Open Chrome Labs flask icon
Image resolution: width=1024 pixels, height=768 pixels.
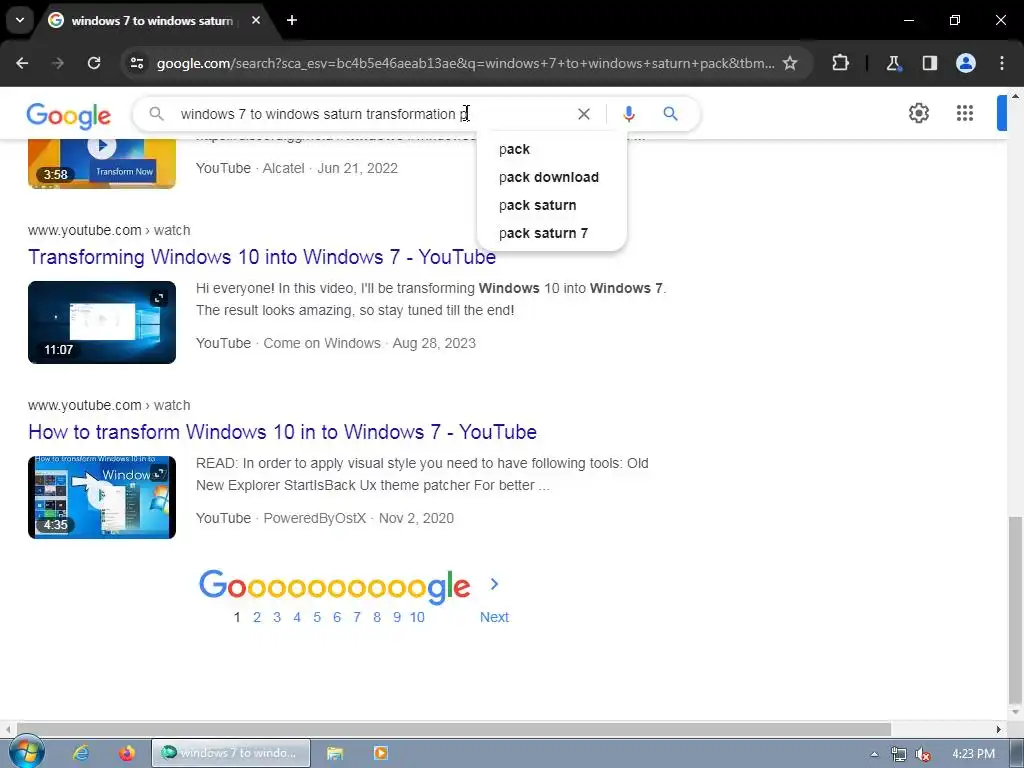[893, 63]
